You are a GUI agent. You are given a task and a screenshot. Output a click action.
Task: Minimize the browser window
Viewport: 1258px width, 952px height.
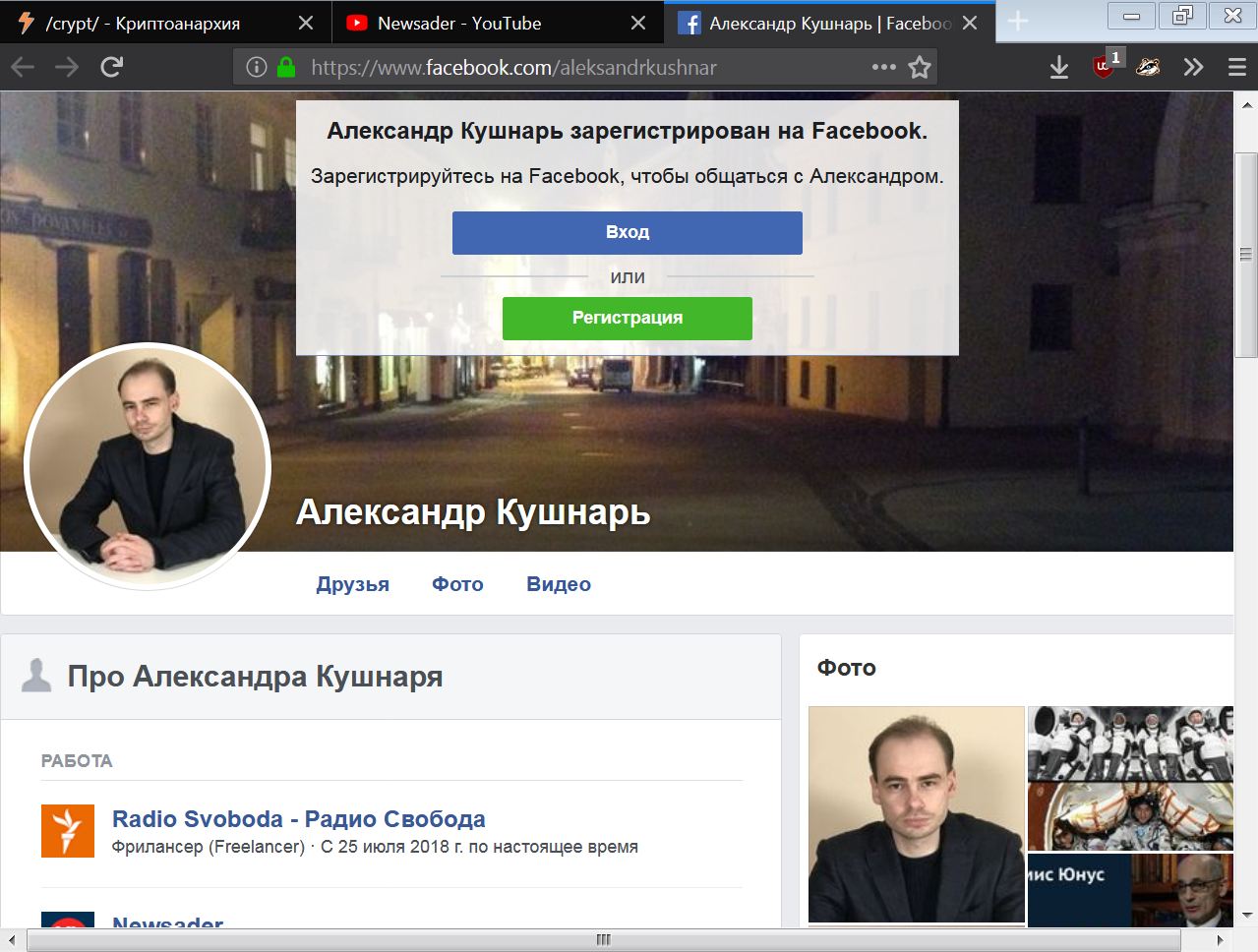click(1132, 15)
